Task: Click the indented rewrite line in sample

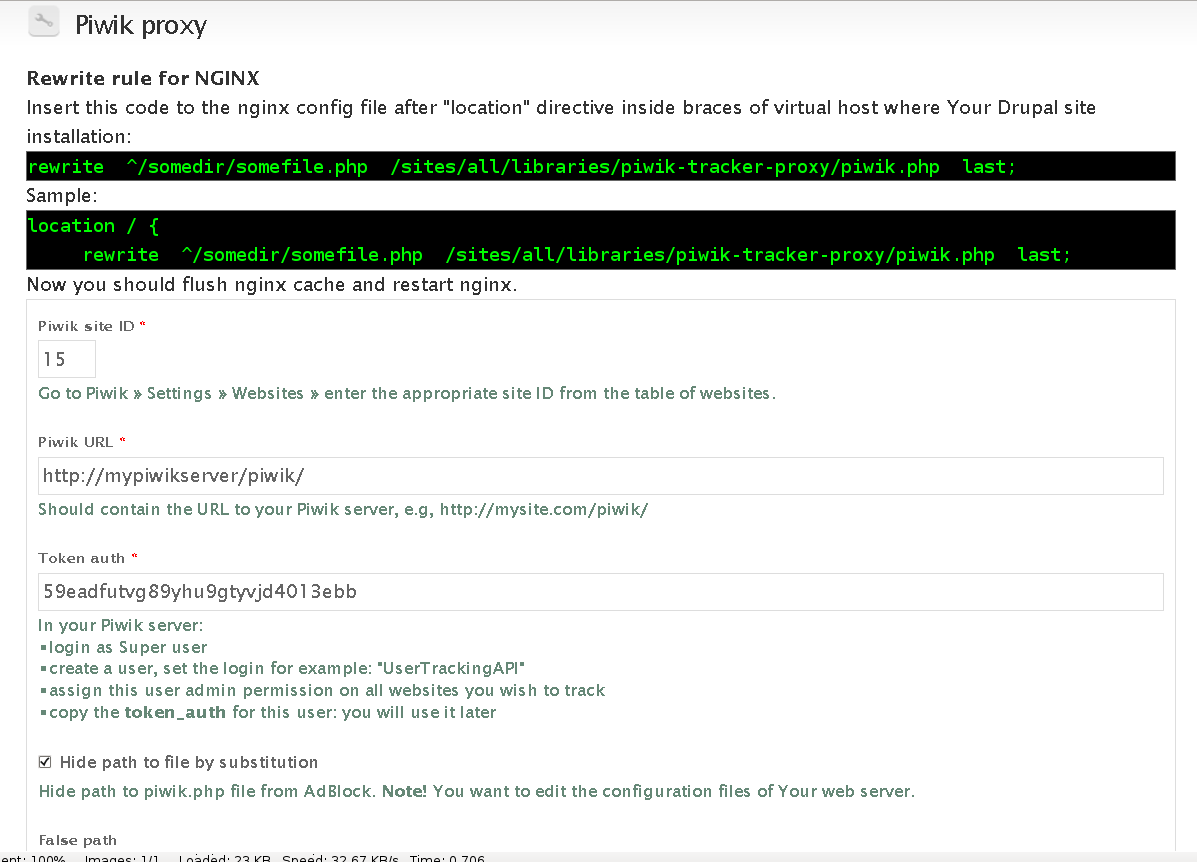Action: (x=576, y=255)
